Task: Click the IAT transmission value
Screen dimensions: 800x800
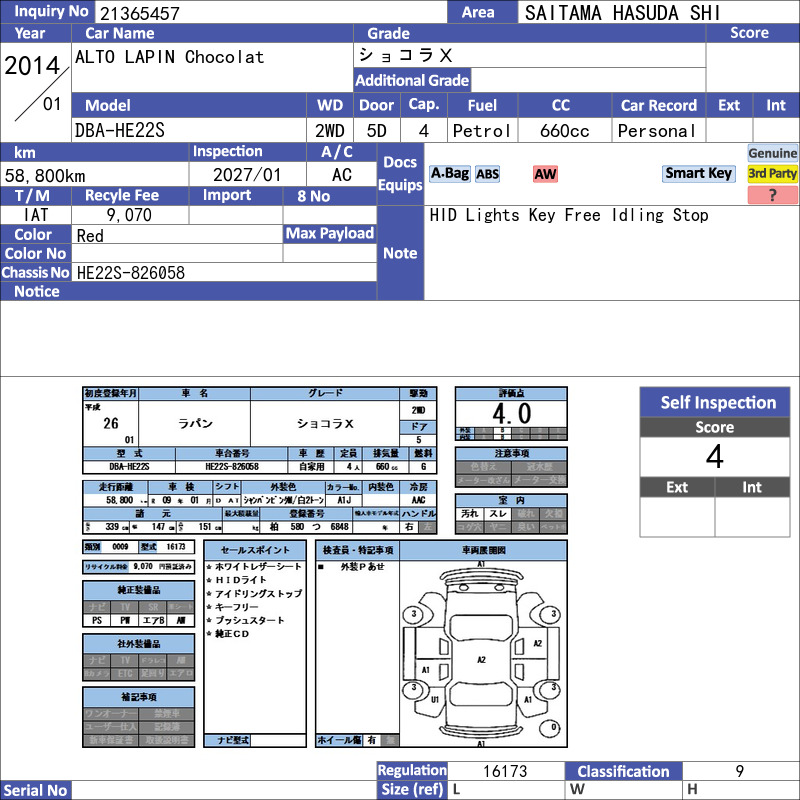Action: [x=36, y=215]
